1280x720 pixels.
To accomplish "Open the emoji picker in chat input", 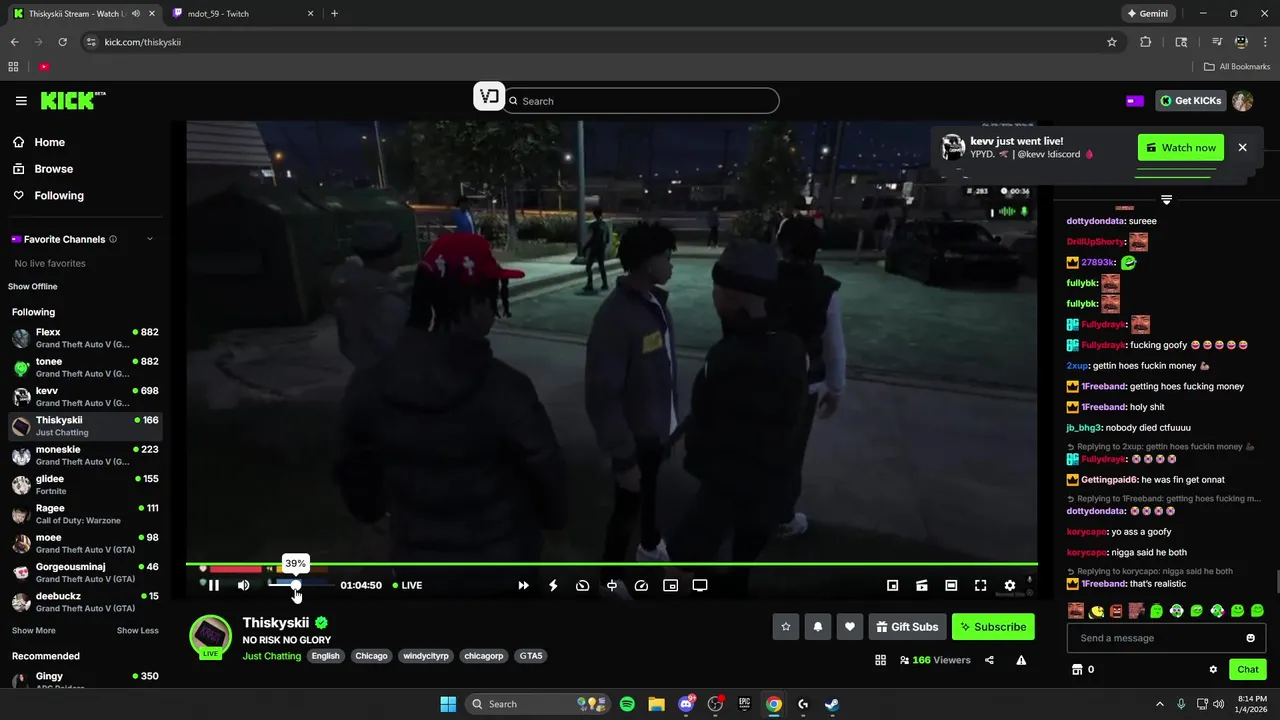I will tap(1250, 638).
